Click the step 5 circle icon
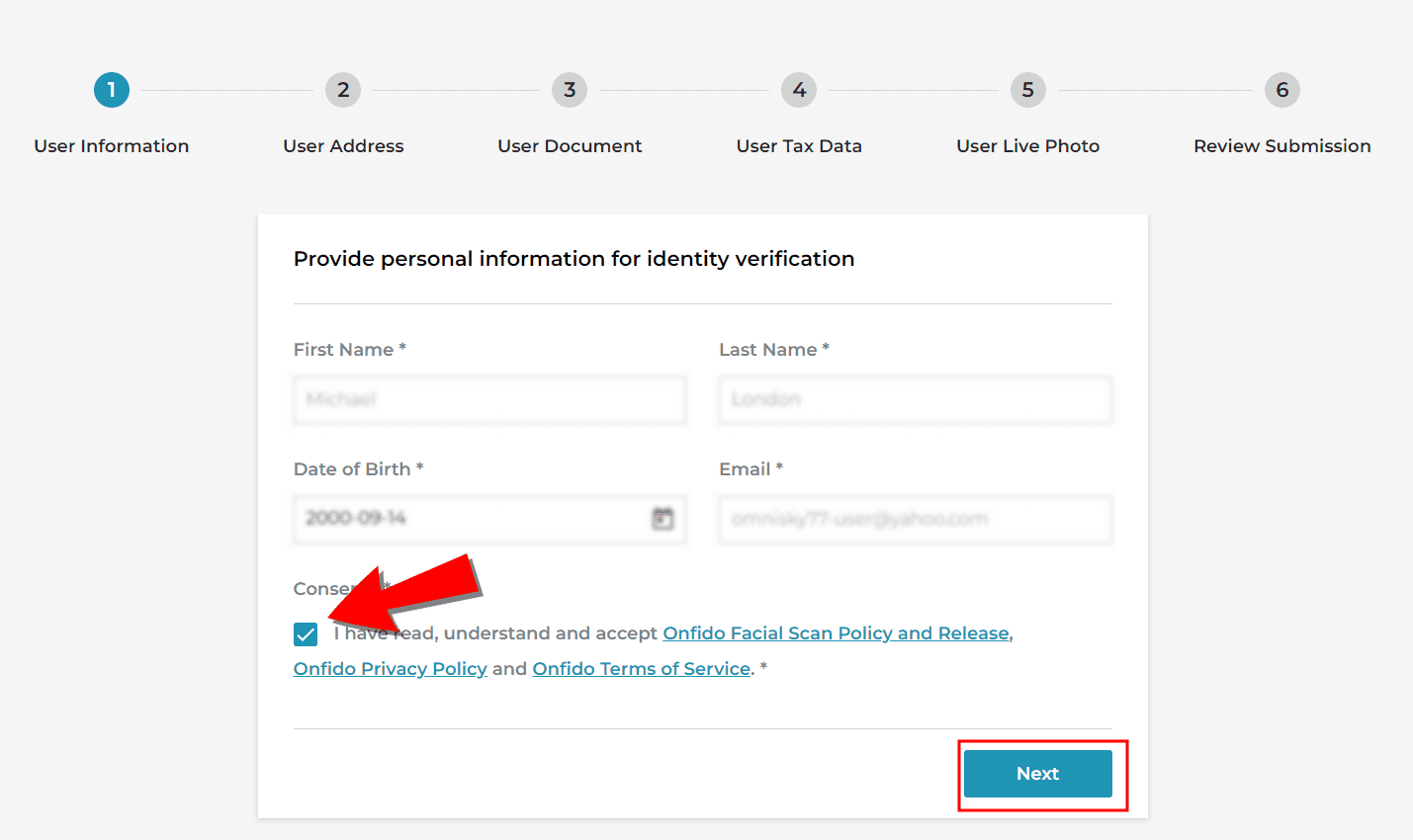Image resolution: width=1413 pixels, height=840 pixels. (1028, 90)
